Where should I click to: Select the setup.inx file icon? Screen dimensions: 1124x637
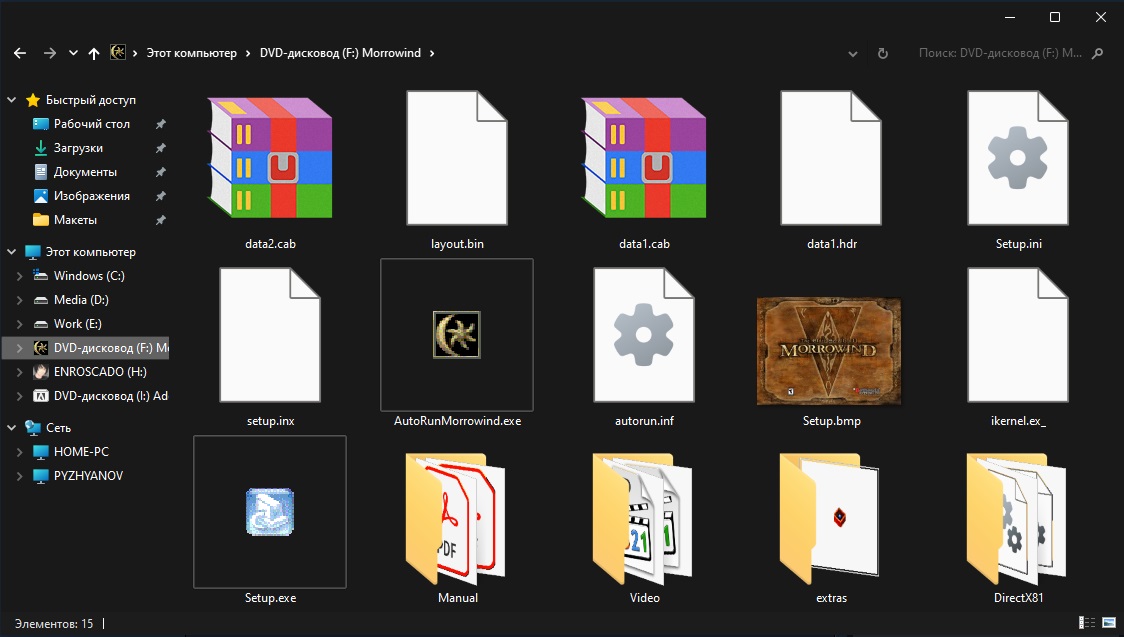pos(270,335)
